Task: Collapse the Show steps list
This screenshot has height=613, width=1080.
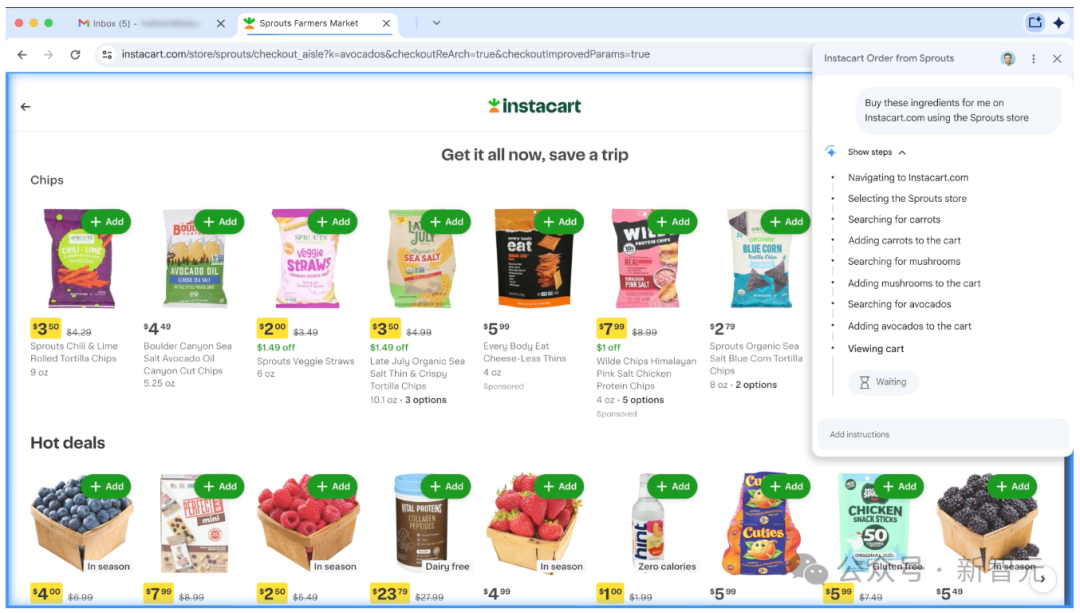Action: click(x=876, y=152)
